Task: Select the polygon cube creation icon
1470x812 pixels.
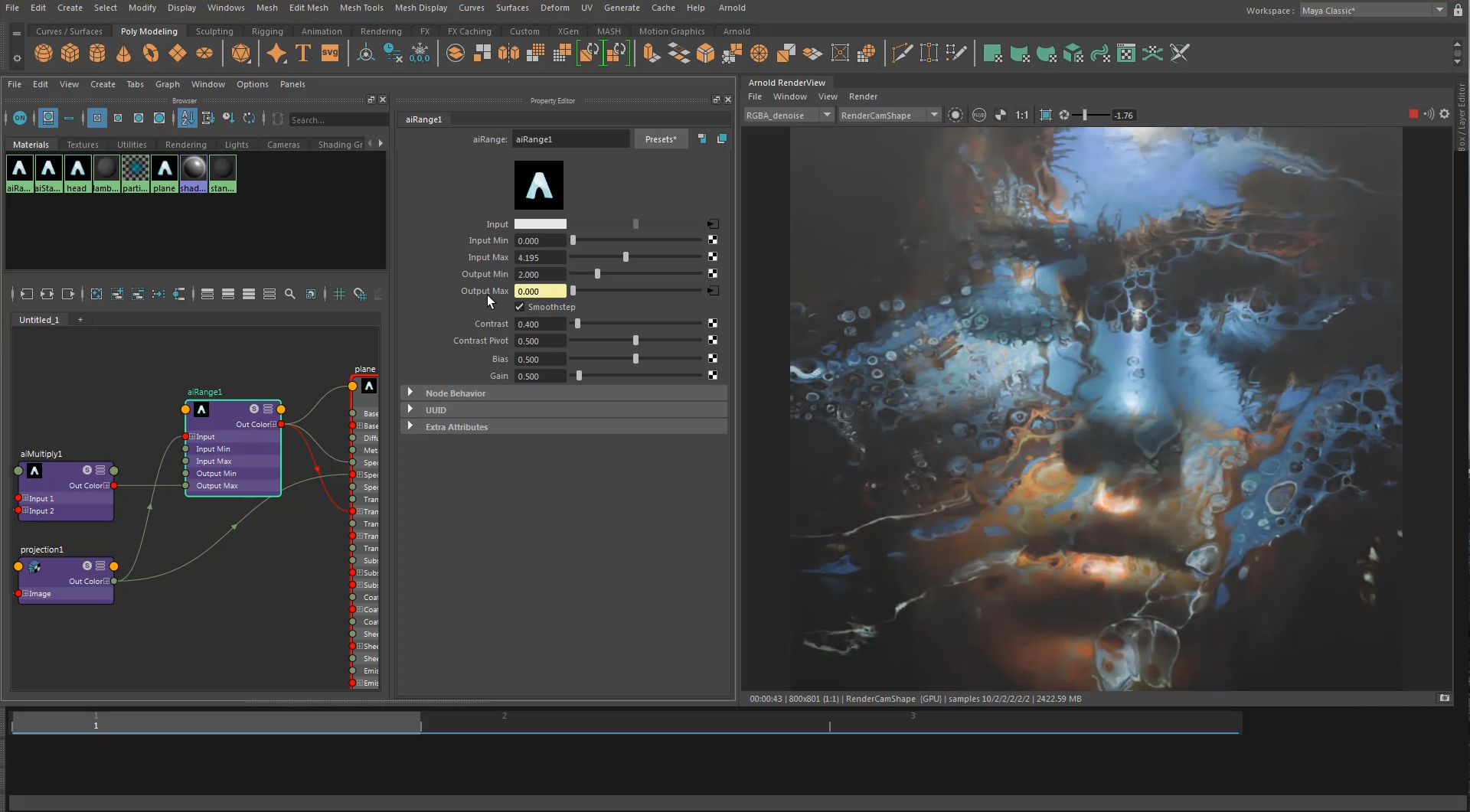Action: coord(70,53)
